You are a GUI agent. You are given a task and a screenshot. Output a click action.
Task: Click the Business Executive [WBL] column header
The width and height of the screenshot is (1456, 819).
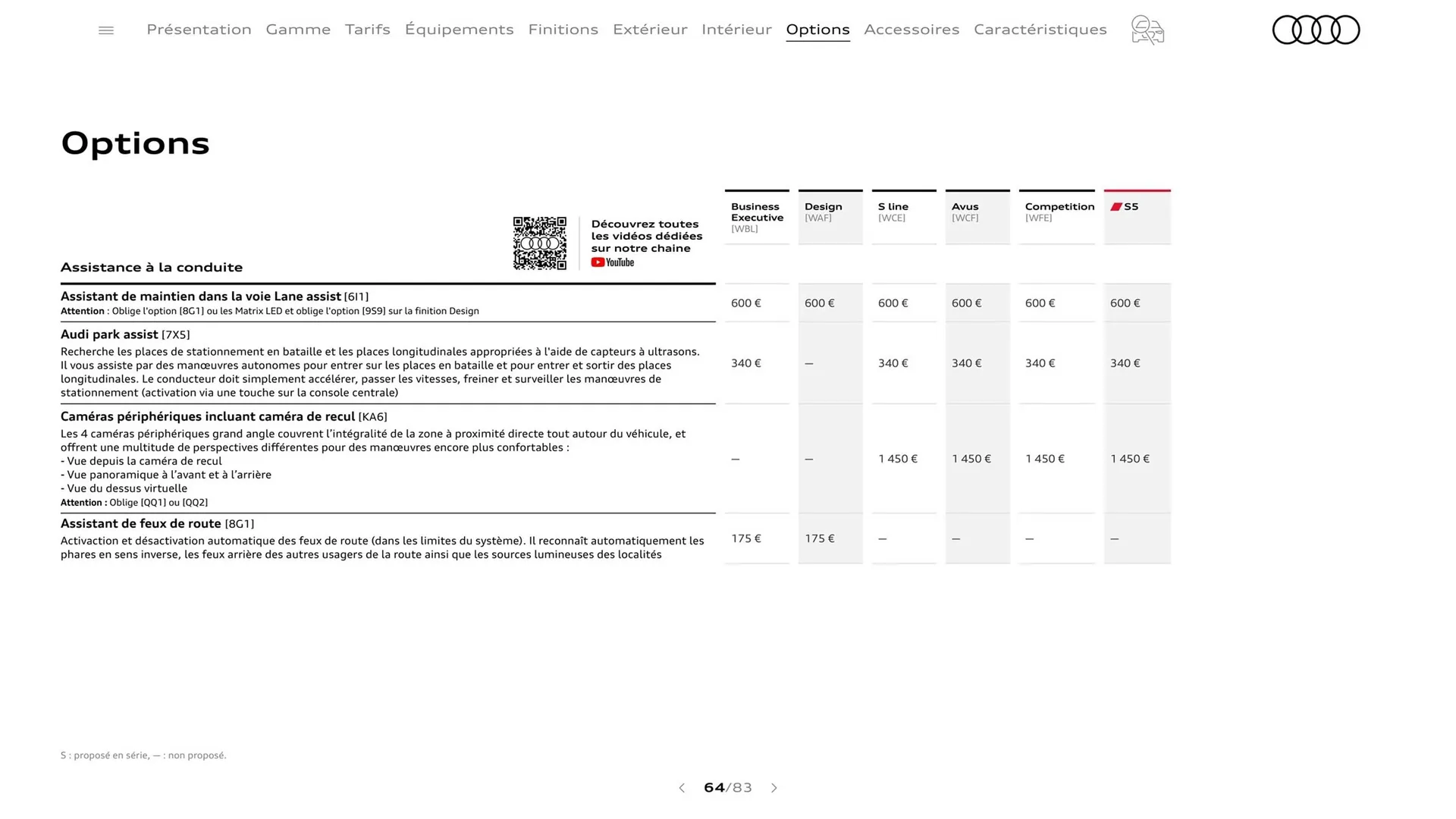[757, 217]
